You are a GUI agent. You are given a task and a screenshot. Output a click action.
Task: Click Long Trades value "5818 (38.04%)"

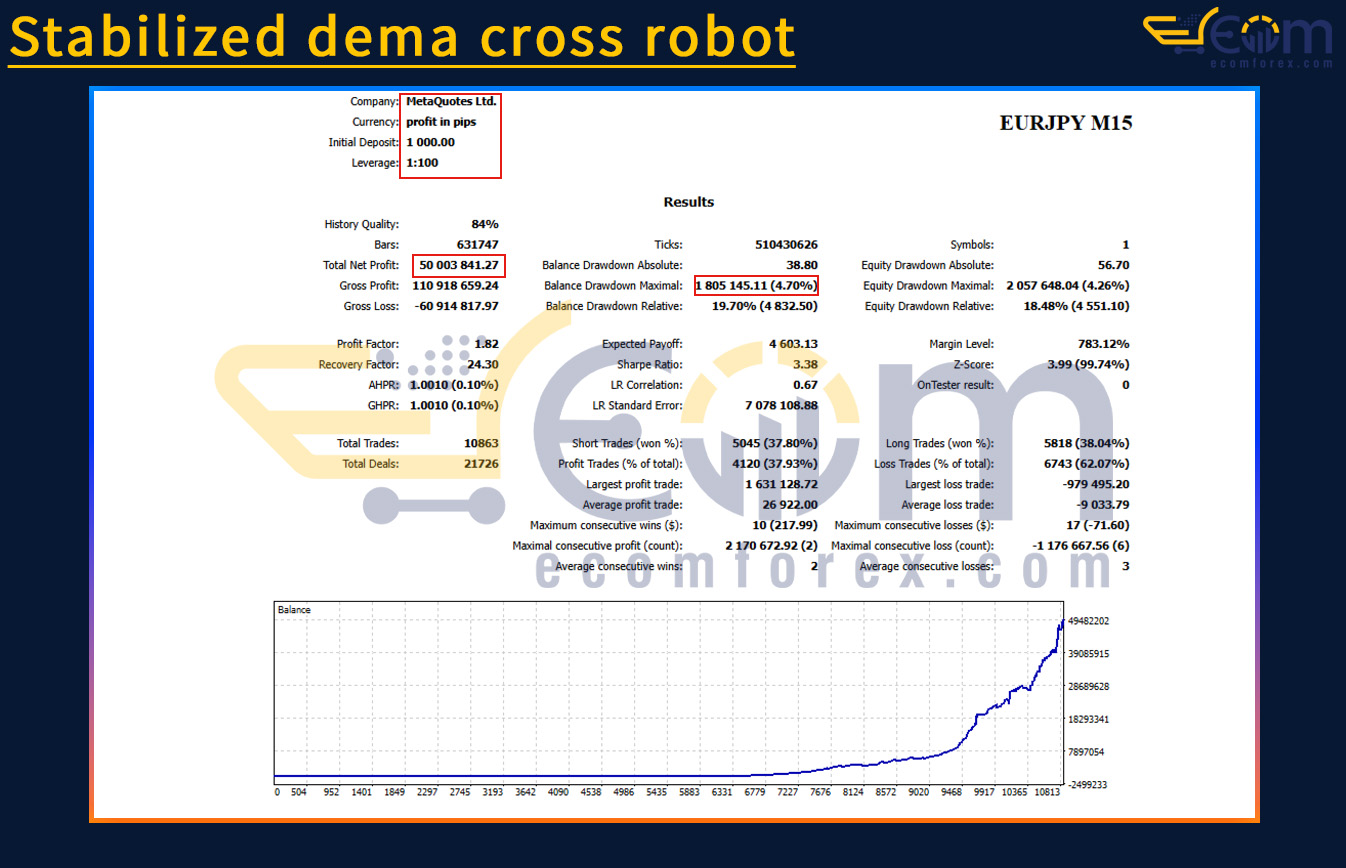click(1088, 443)
